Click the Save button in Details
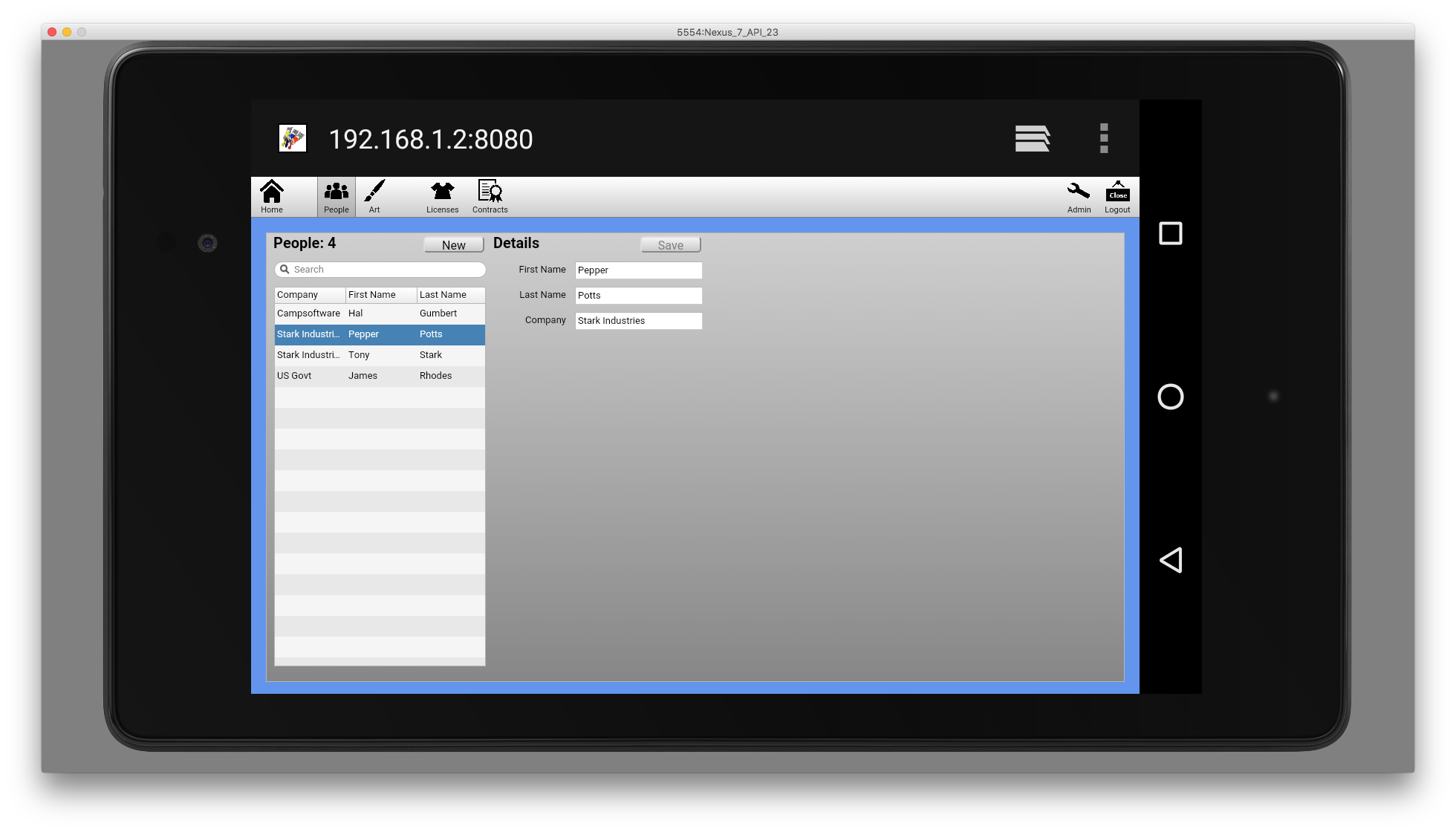This screenshot has height=832, width=1456. pyautogui.click(x=670, y=244)
